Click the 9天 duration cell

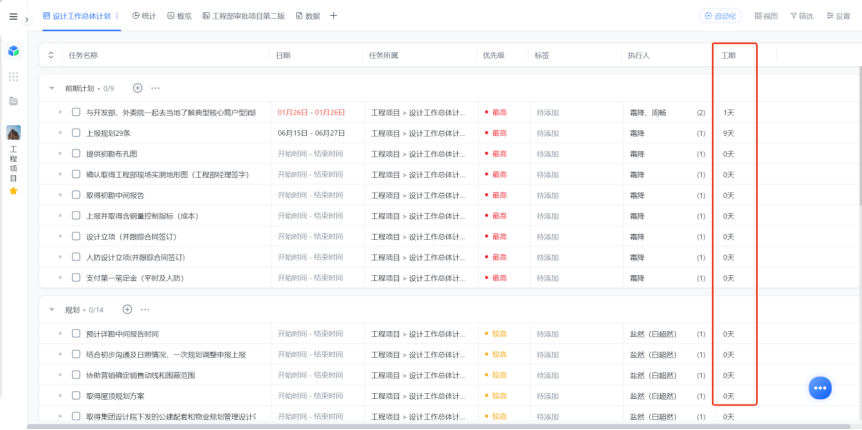click(728, 133)
